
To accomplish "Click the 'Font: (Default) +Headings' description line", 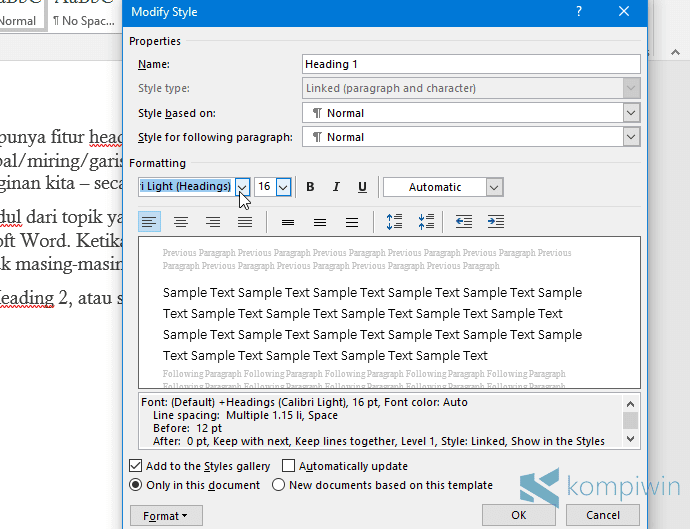I will 304,402.
